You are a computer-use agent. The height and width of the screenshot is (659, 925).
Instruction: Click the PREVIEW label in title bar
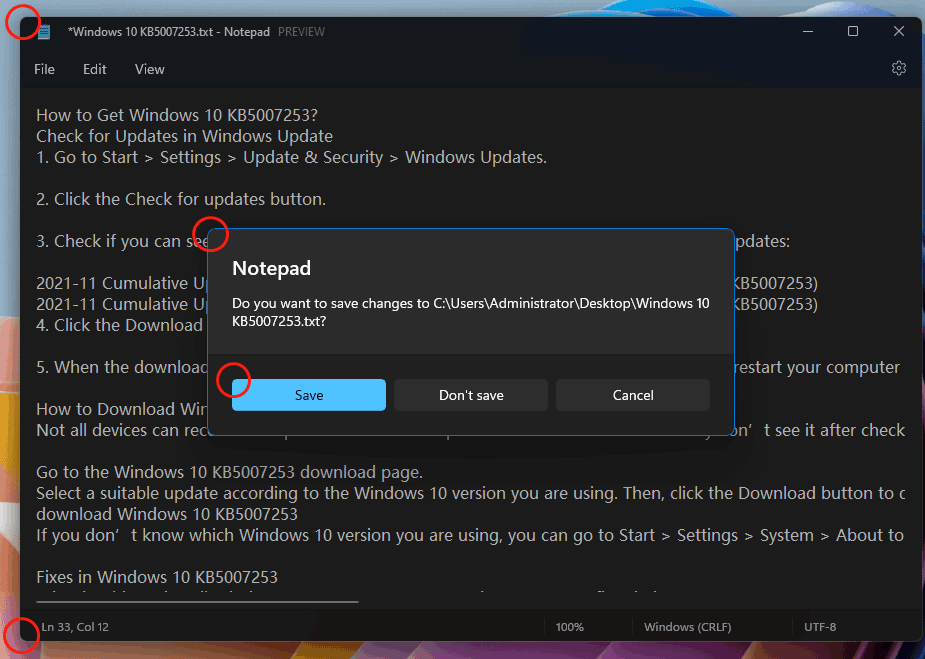301,32
